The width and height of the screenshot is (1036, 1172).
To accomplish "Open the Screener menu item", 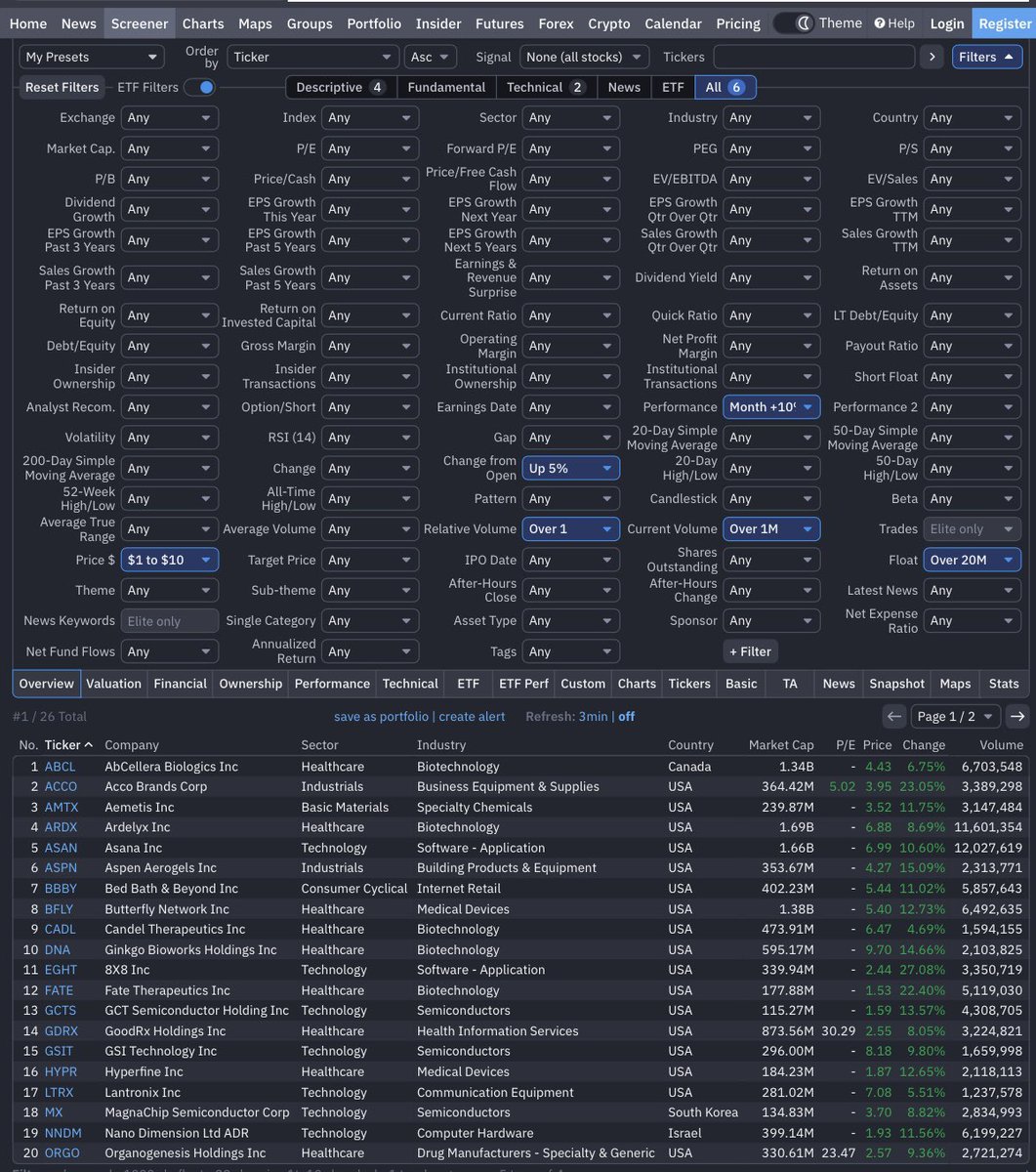I will pyautogui.click(x=140, y=23).
